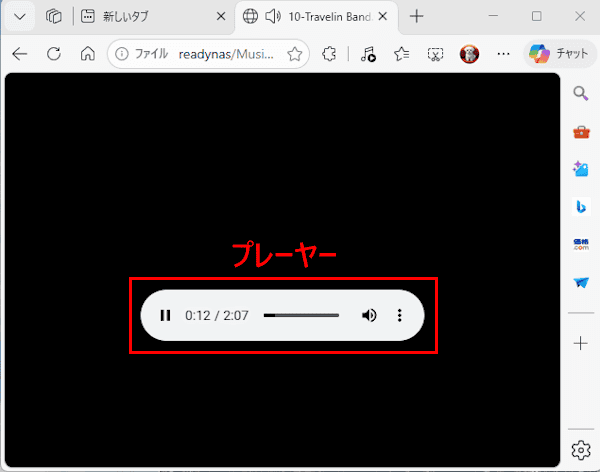The height and width of the screenshot is (472, 600).
Task: Open the sidebar Bing icon
Action: pos(581,207)
